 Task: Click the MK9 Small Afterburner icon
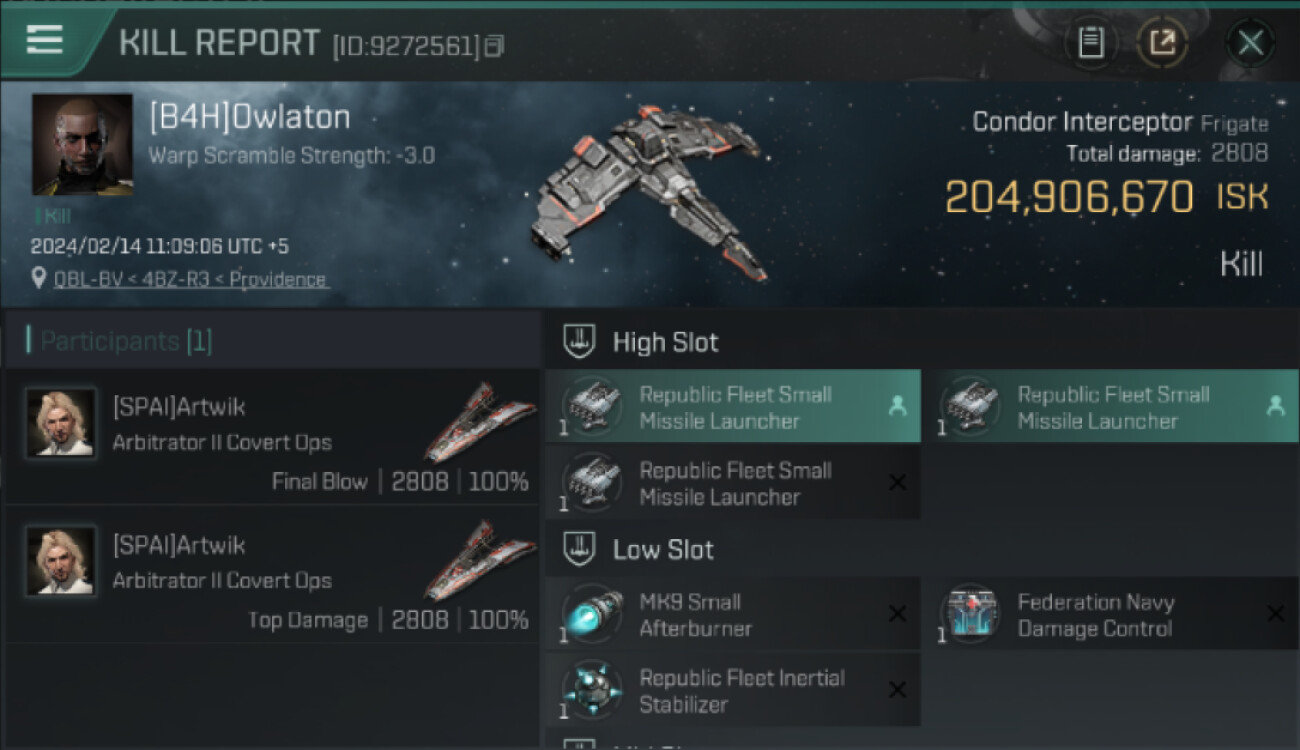592,613
